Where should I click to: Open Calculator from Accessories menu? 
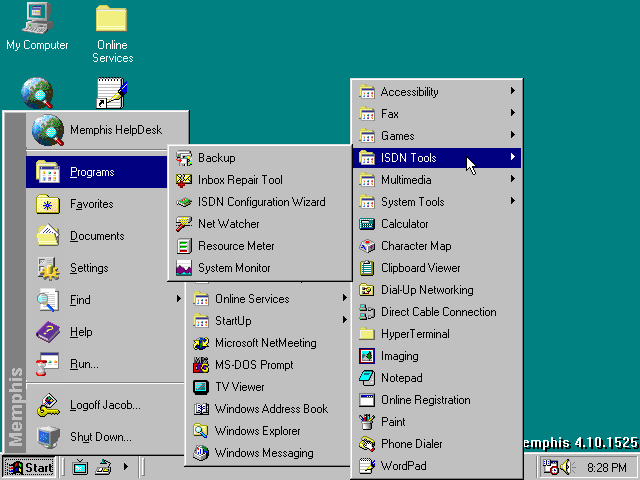pyautogui.click(x=437, y=224)
